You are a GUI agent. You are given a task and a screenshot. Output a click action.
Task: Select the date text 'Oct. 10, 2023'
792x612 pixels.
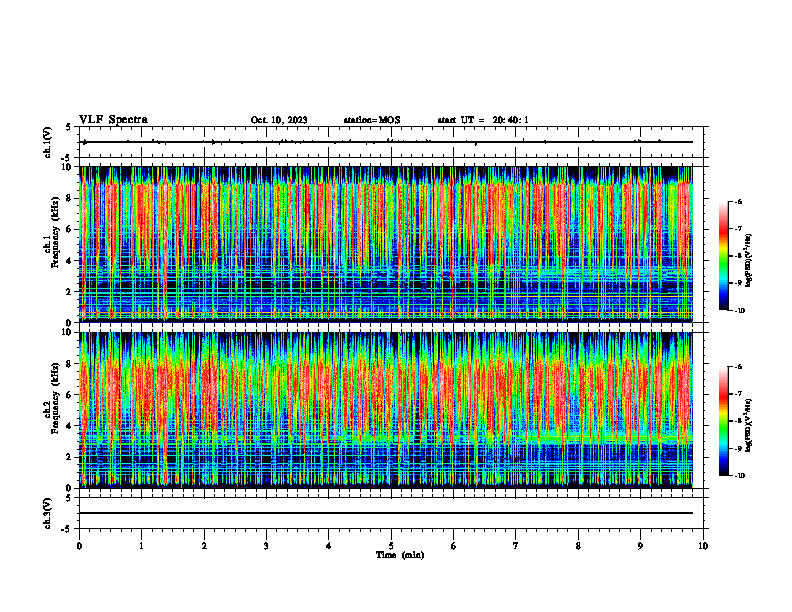coord(279,120)
